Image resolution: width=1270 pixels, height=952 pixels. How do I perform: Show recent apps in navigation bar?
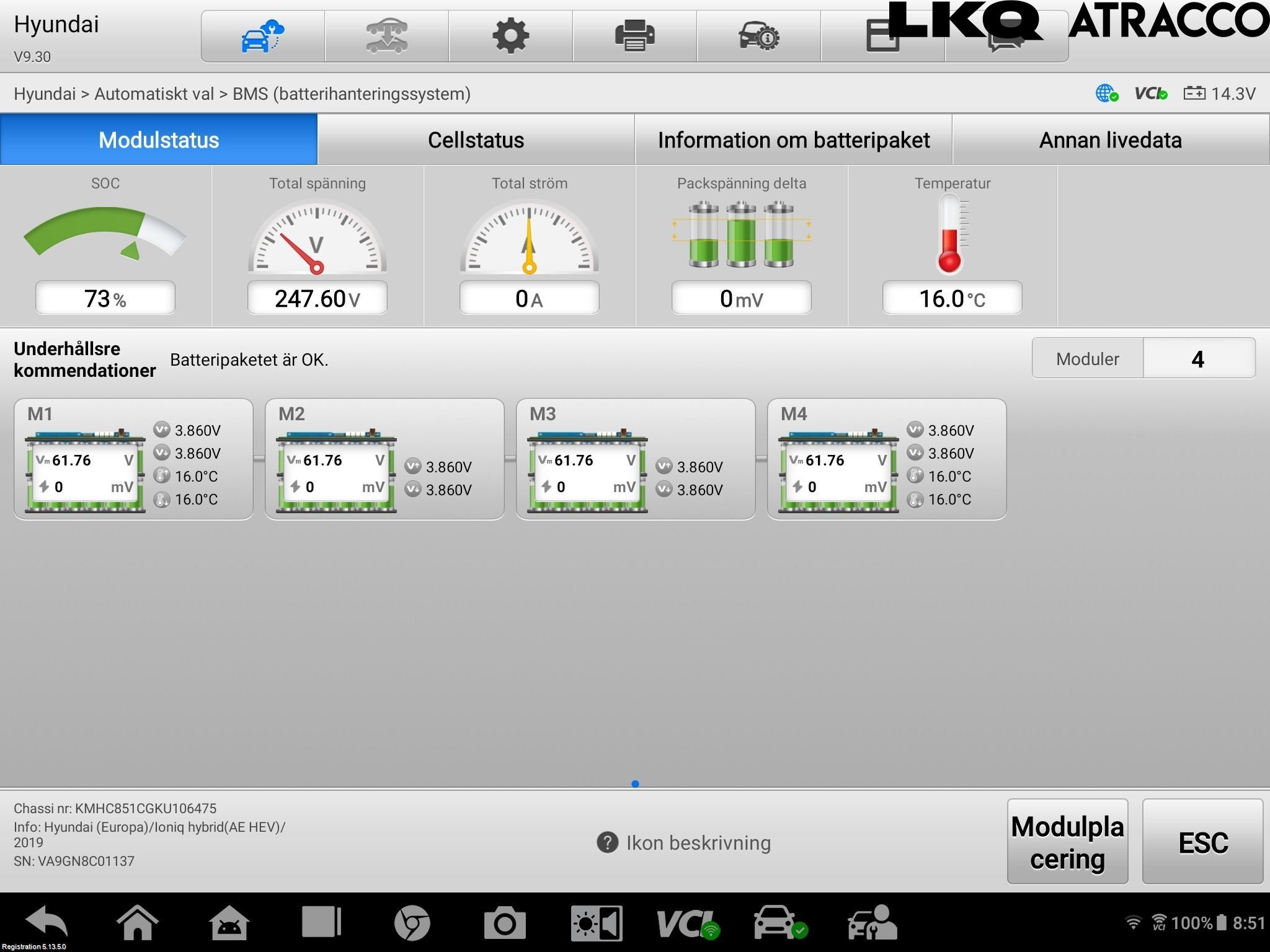[x=321, y=922]
